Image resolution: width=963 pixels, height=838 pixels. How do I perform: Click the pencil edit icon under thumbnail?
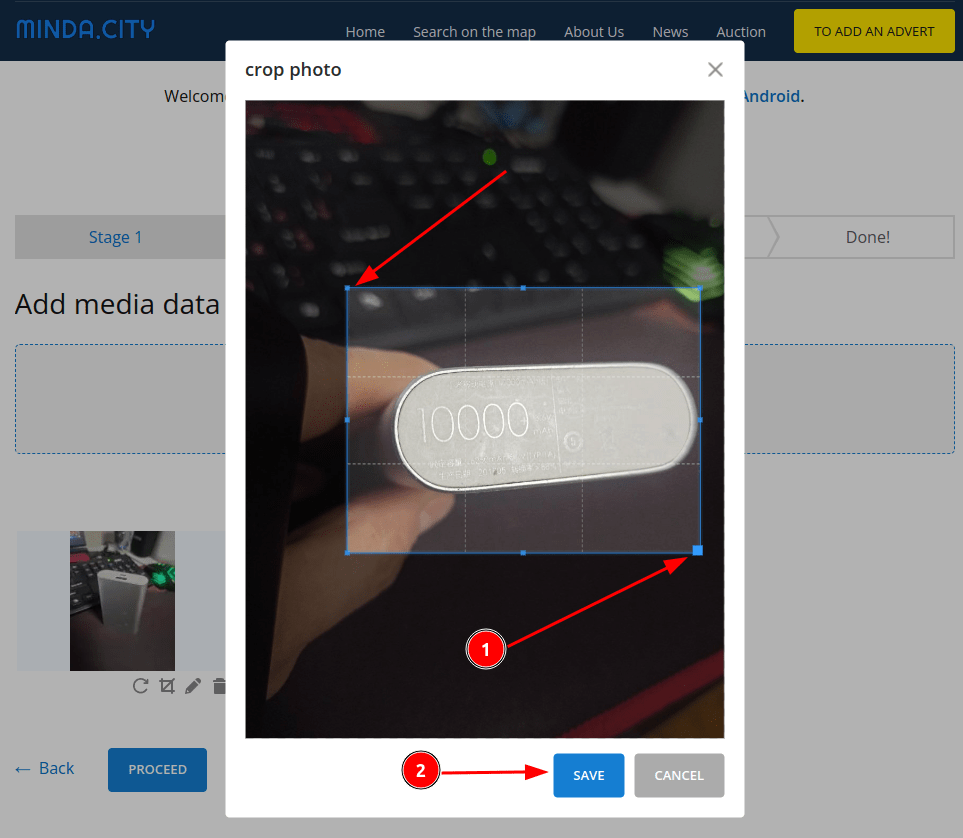click(x=193, y=686)
